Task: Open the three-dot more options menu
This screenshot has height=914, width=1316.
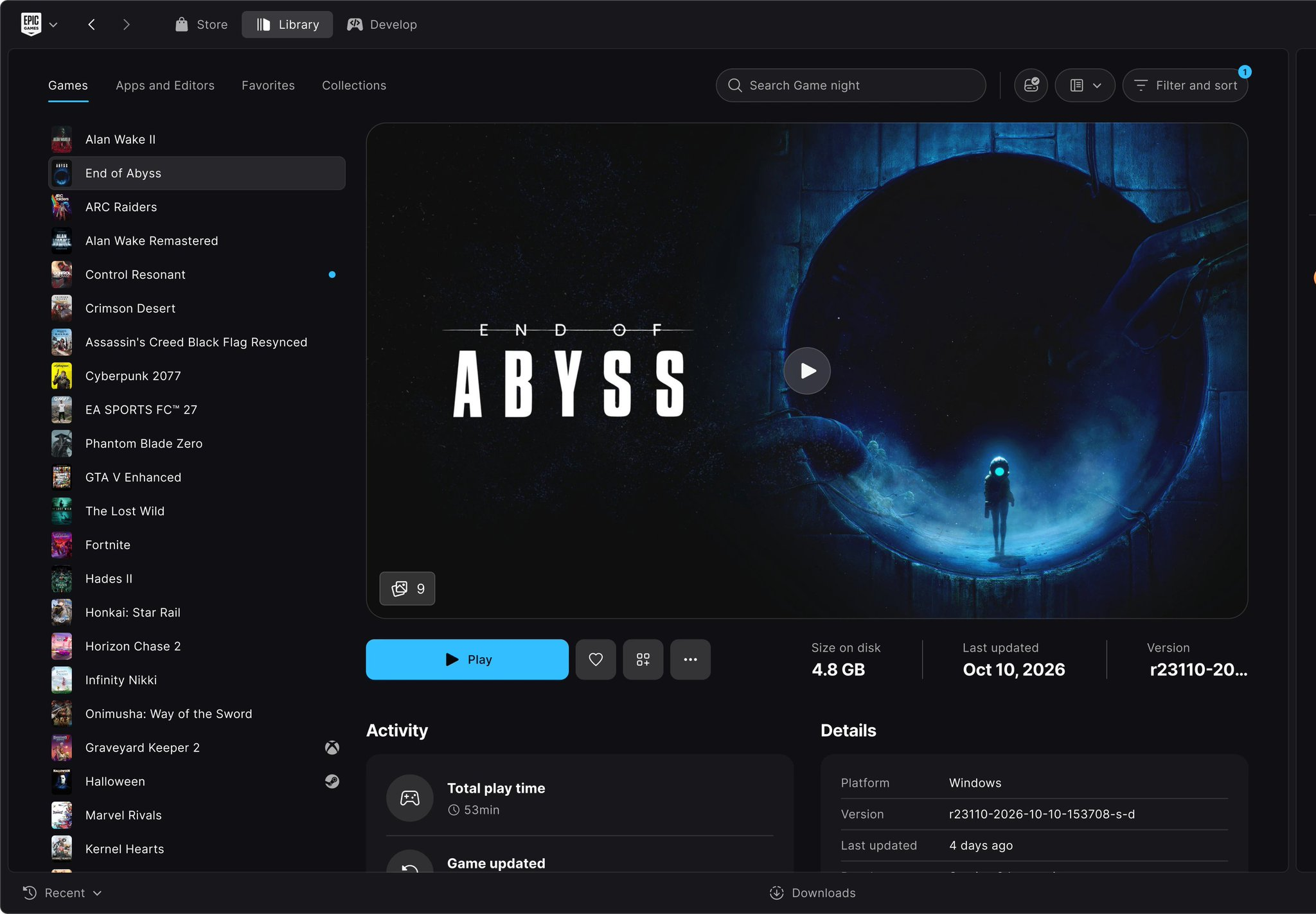Action: [x=690, y=660]
